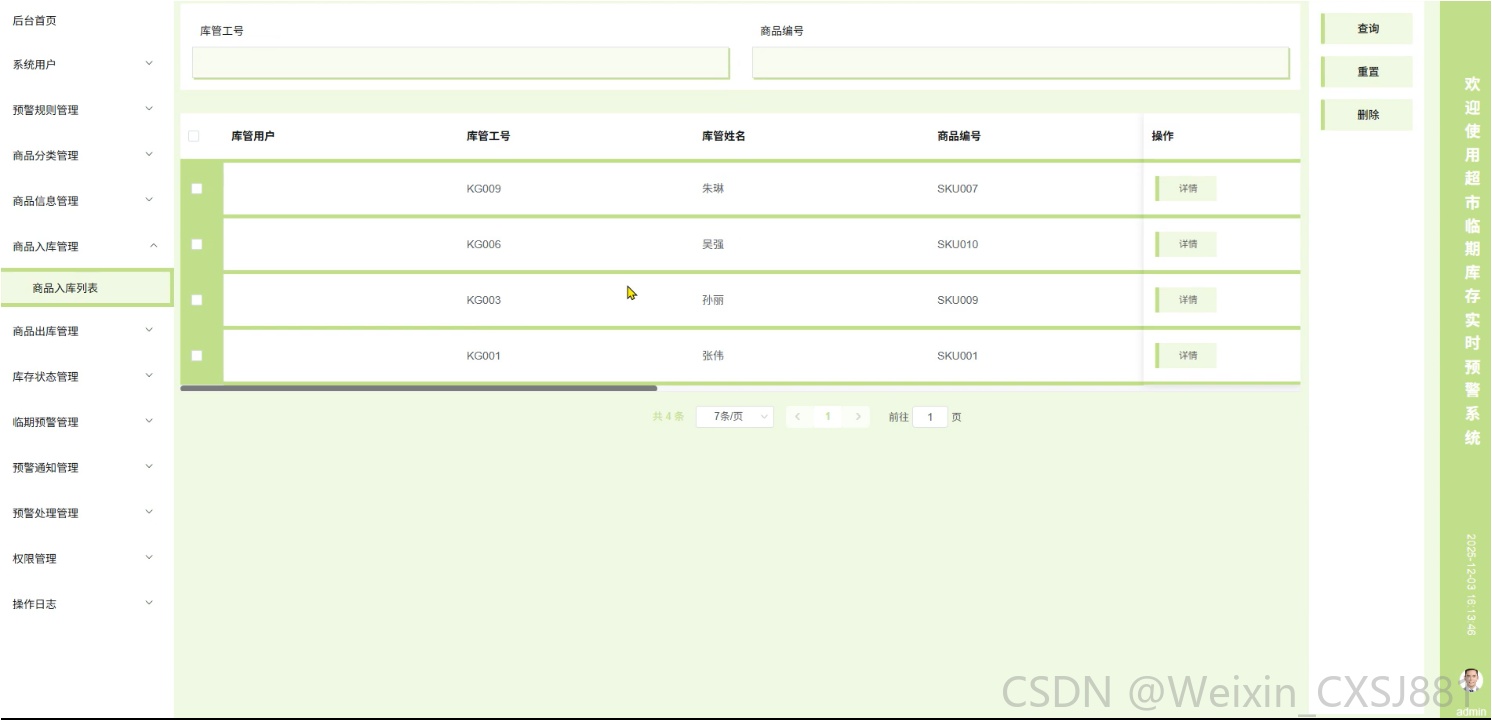Expand the 商品分类管理 menu
1492x721 pixels.
coord(86,155)
